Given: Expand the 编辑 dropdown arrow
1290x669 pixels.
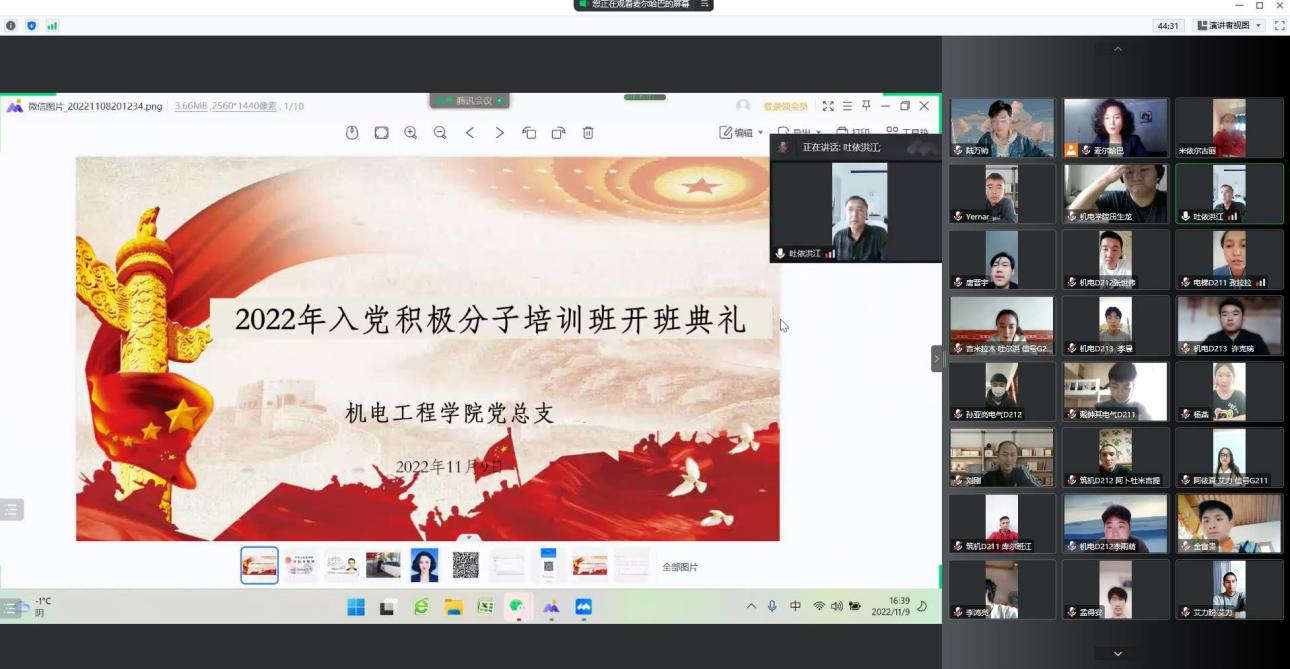Looking at the screenshot, I should 760,133.
